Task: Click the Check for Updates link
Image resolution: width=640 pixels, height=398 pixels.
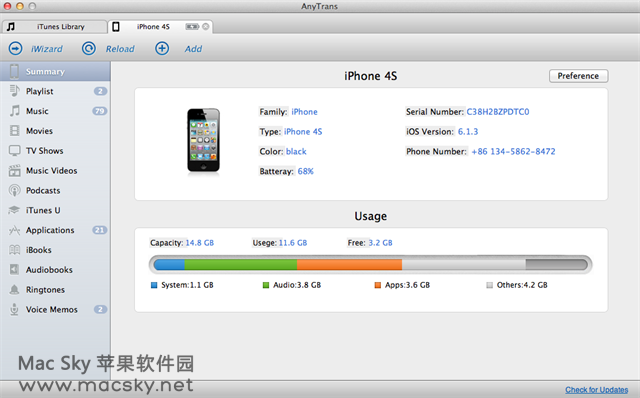Action: click(596, 390)
